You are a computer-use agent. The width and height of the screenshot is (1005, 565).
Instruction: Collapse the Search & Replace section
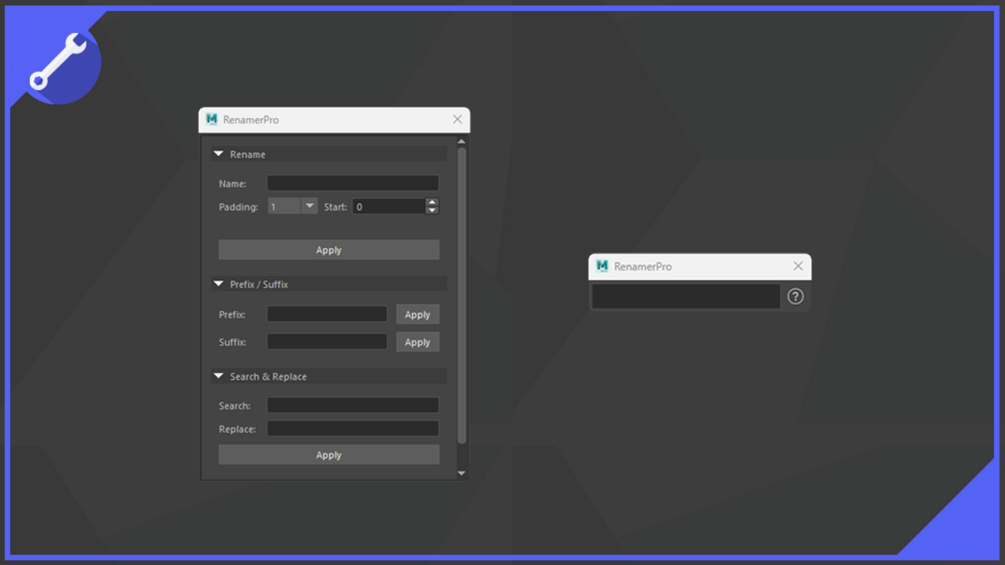219,376
